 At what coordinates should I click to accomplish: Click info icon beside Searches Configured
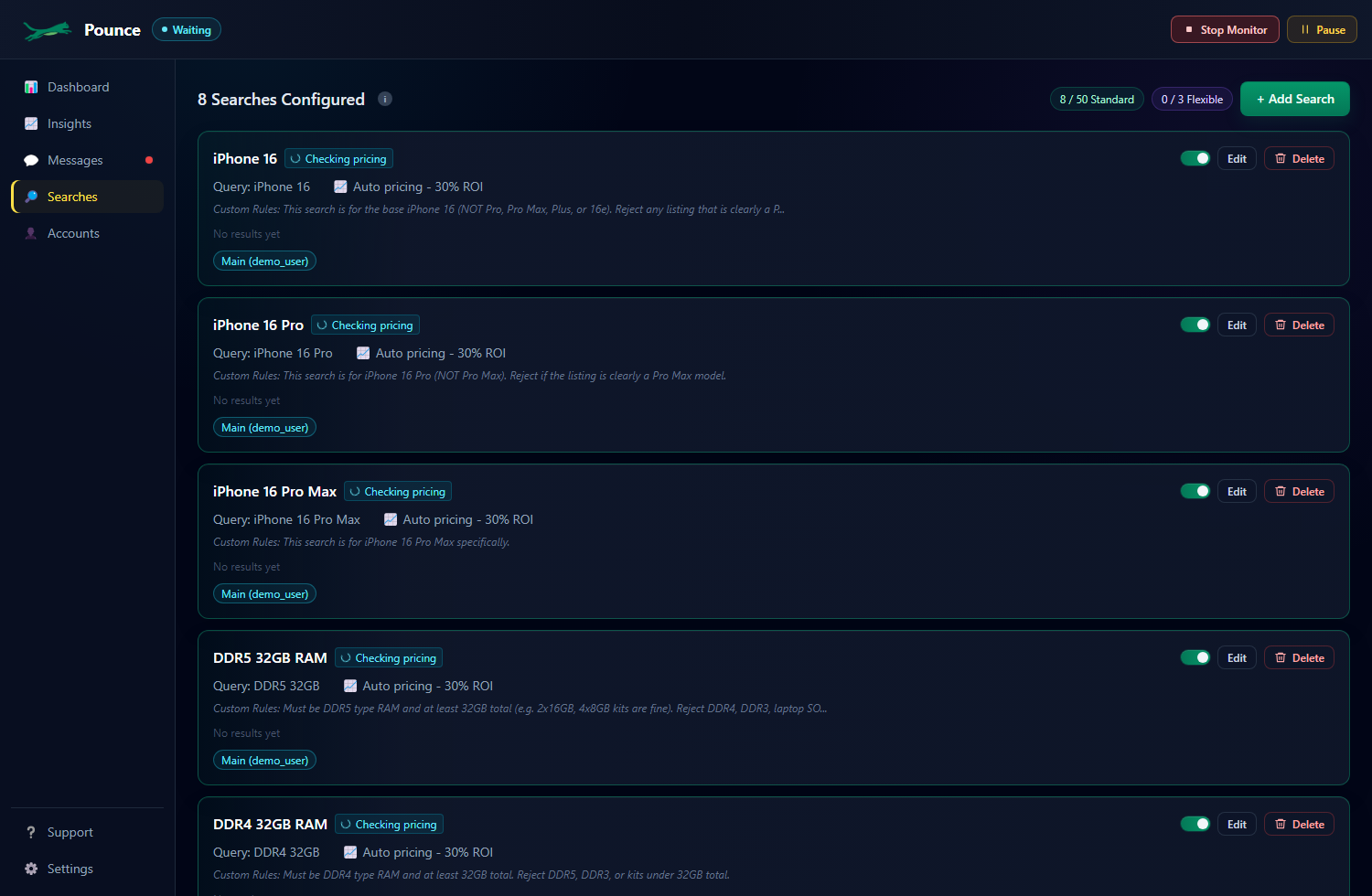click(x=385, y=99)
